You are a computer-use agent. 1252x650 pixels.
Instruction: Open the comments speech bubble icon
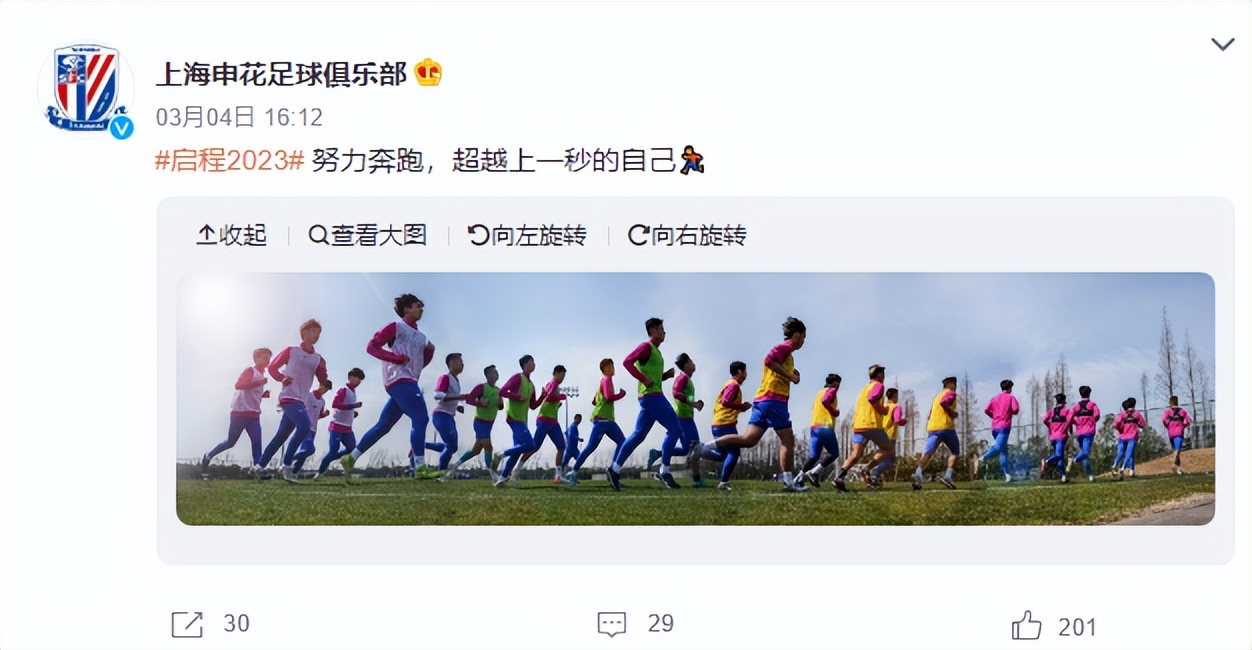tap(612, 625)
